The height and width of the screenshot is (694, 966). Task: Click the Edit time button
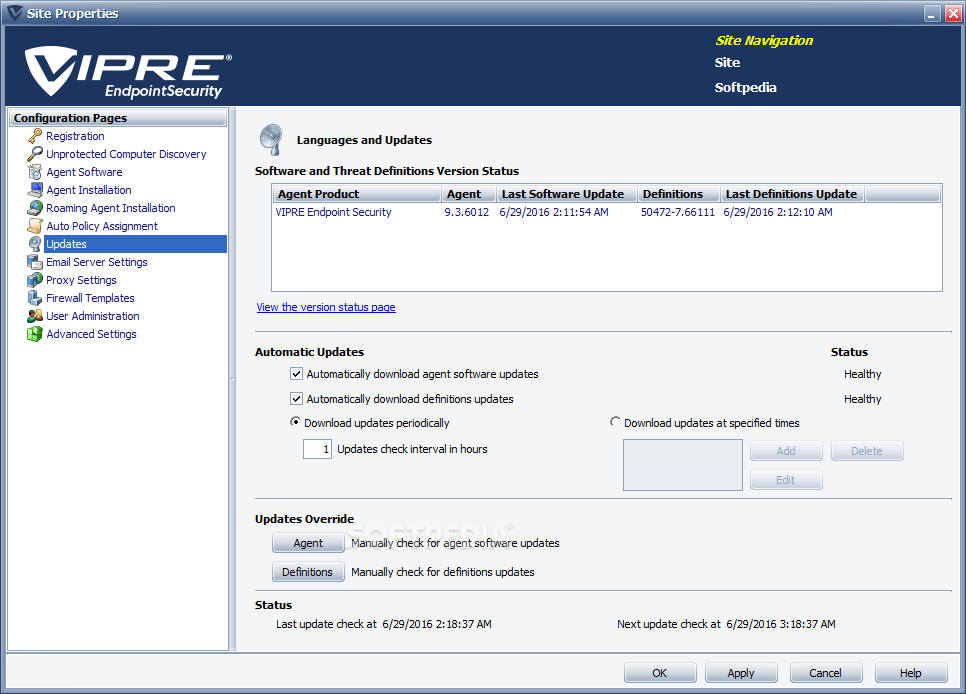click(x=786, y=480)
